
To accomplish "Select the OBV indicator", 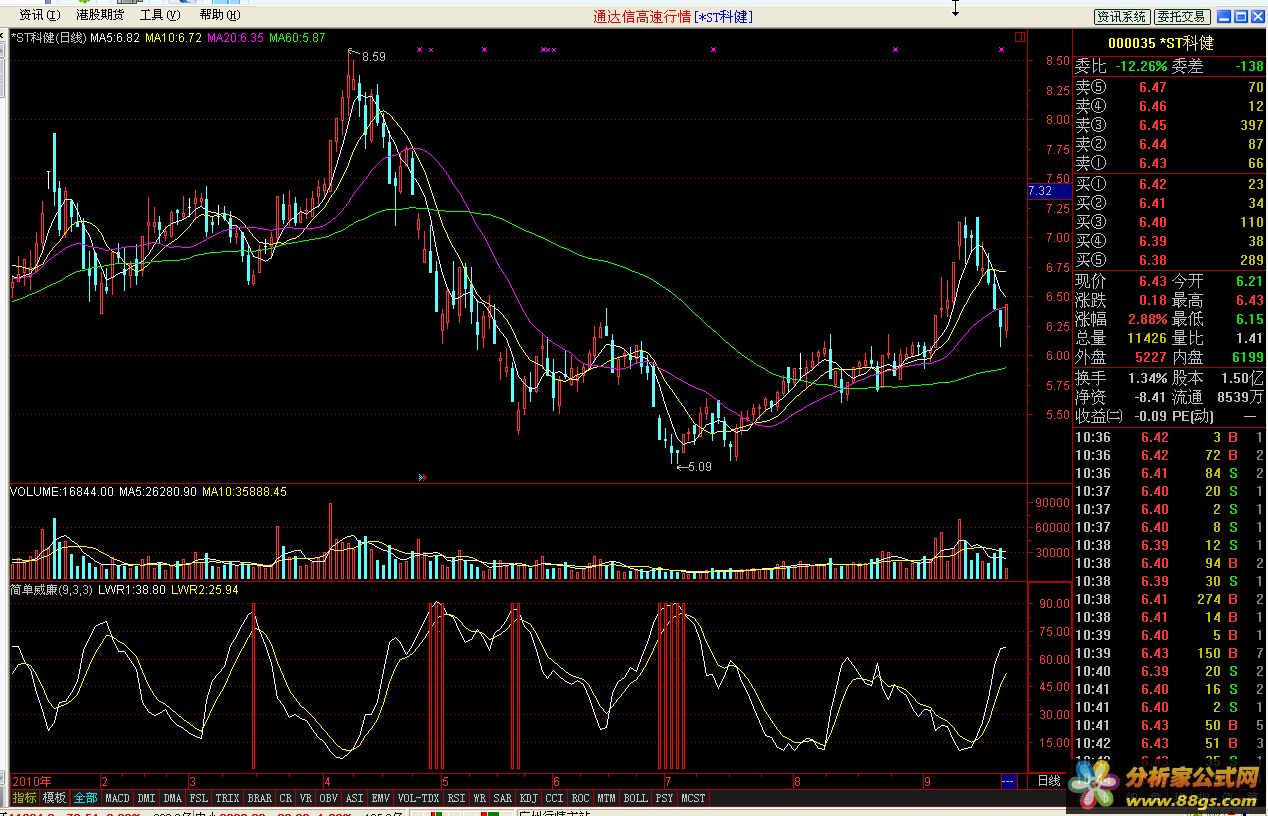I will 329,798.
